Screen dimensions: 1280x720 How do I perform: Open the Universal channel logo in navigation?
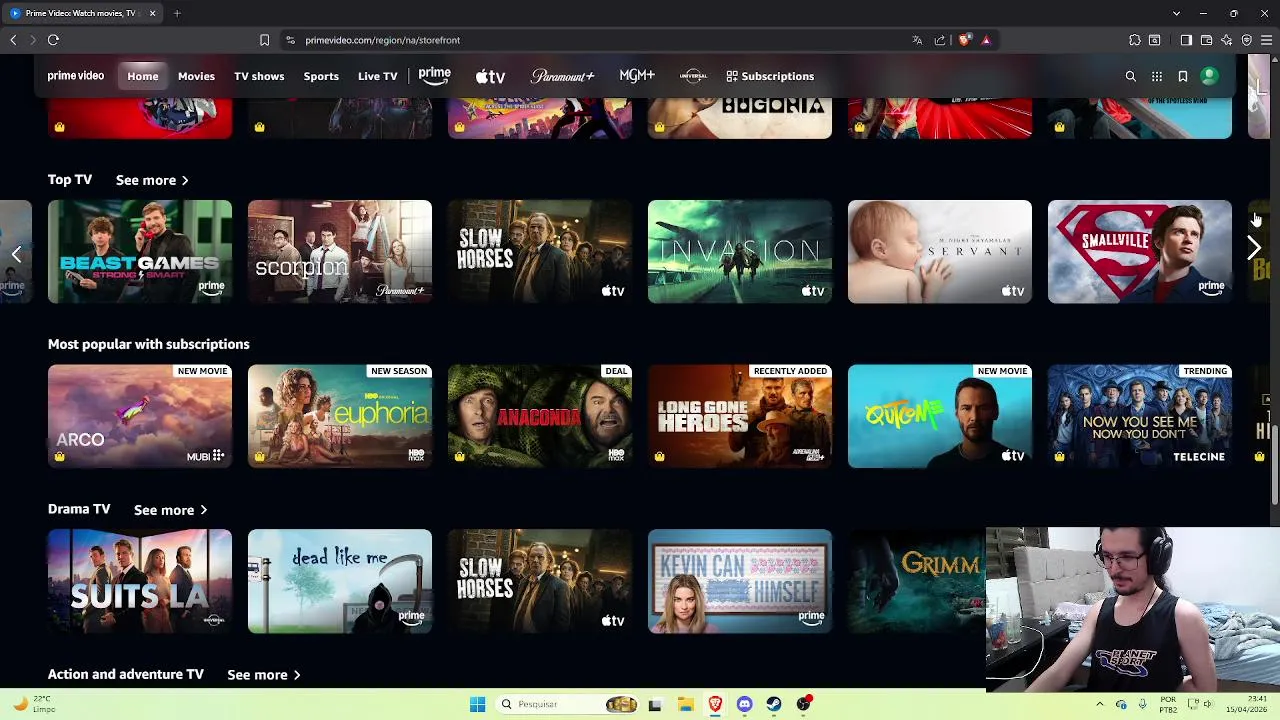[693, 76]
